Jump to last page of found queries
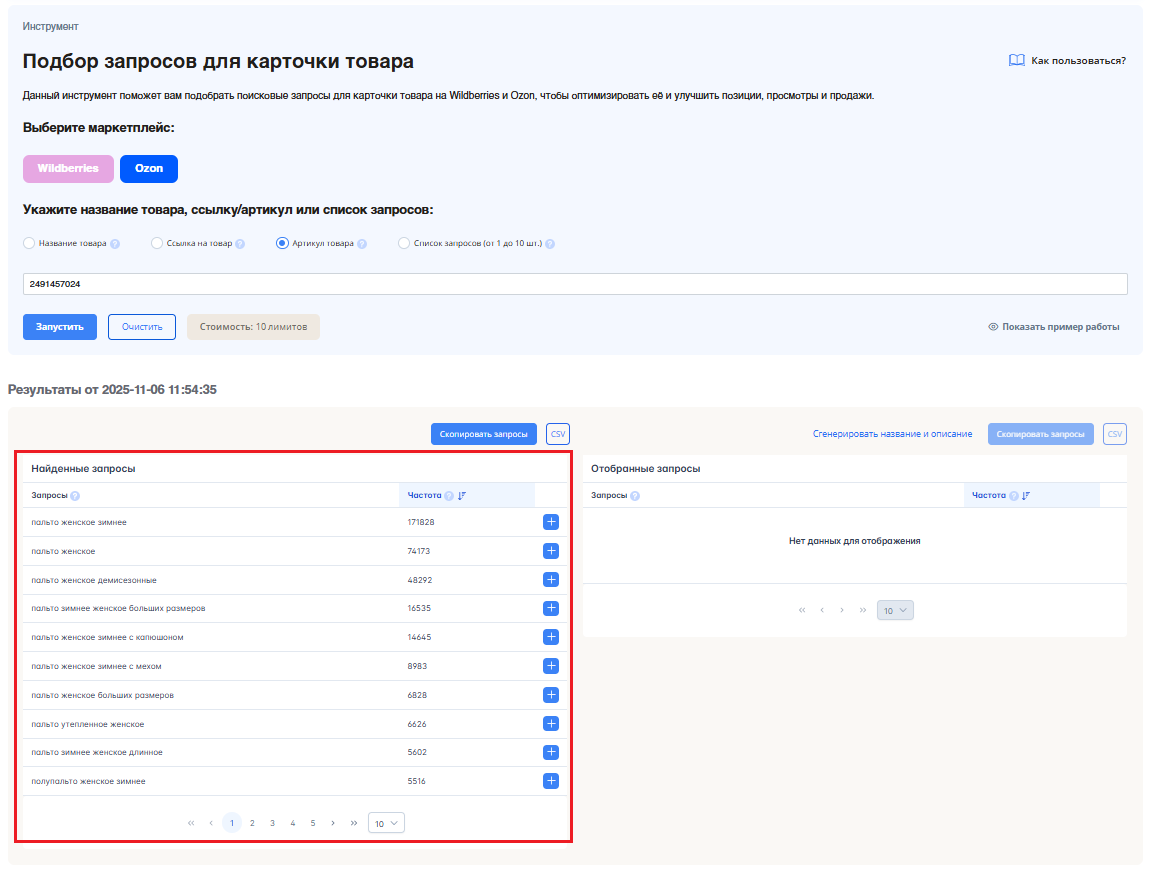Viewport: 1162px width, 880px height. tap(354, 823)
